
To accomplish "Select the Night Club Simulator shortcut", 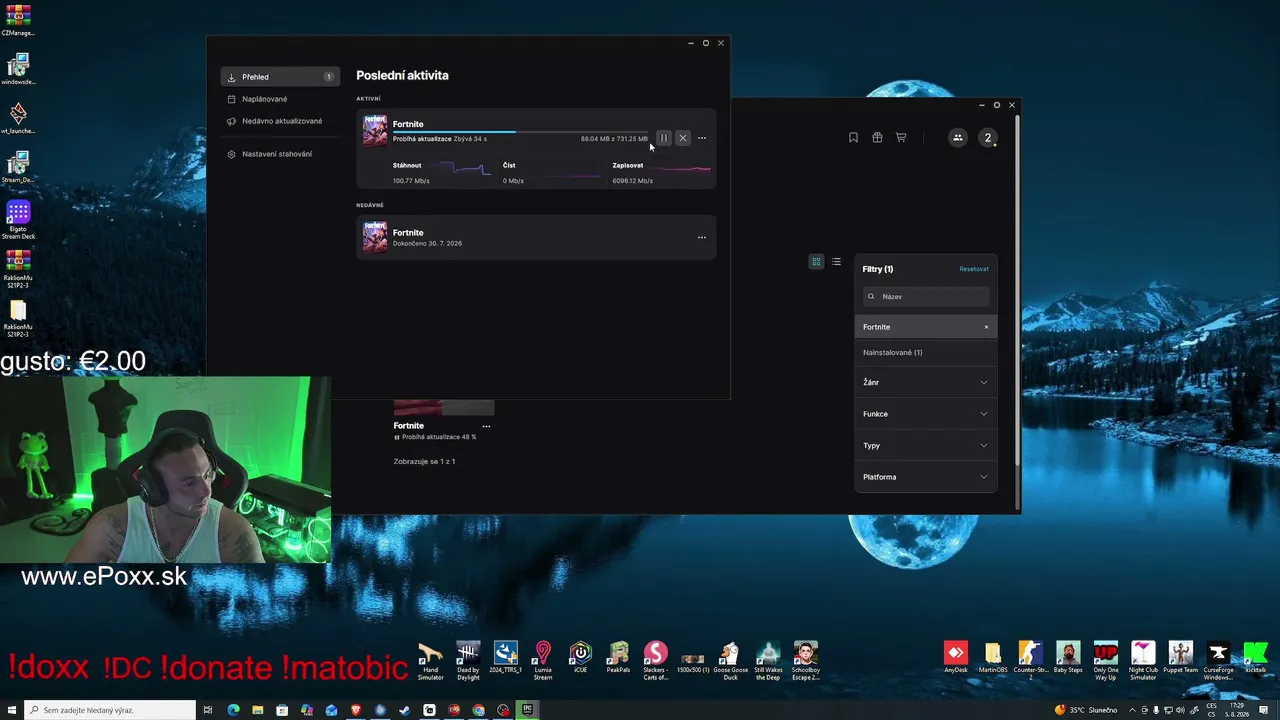I will tap(1143, 661).
